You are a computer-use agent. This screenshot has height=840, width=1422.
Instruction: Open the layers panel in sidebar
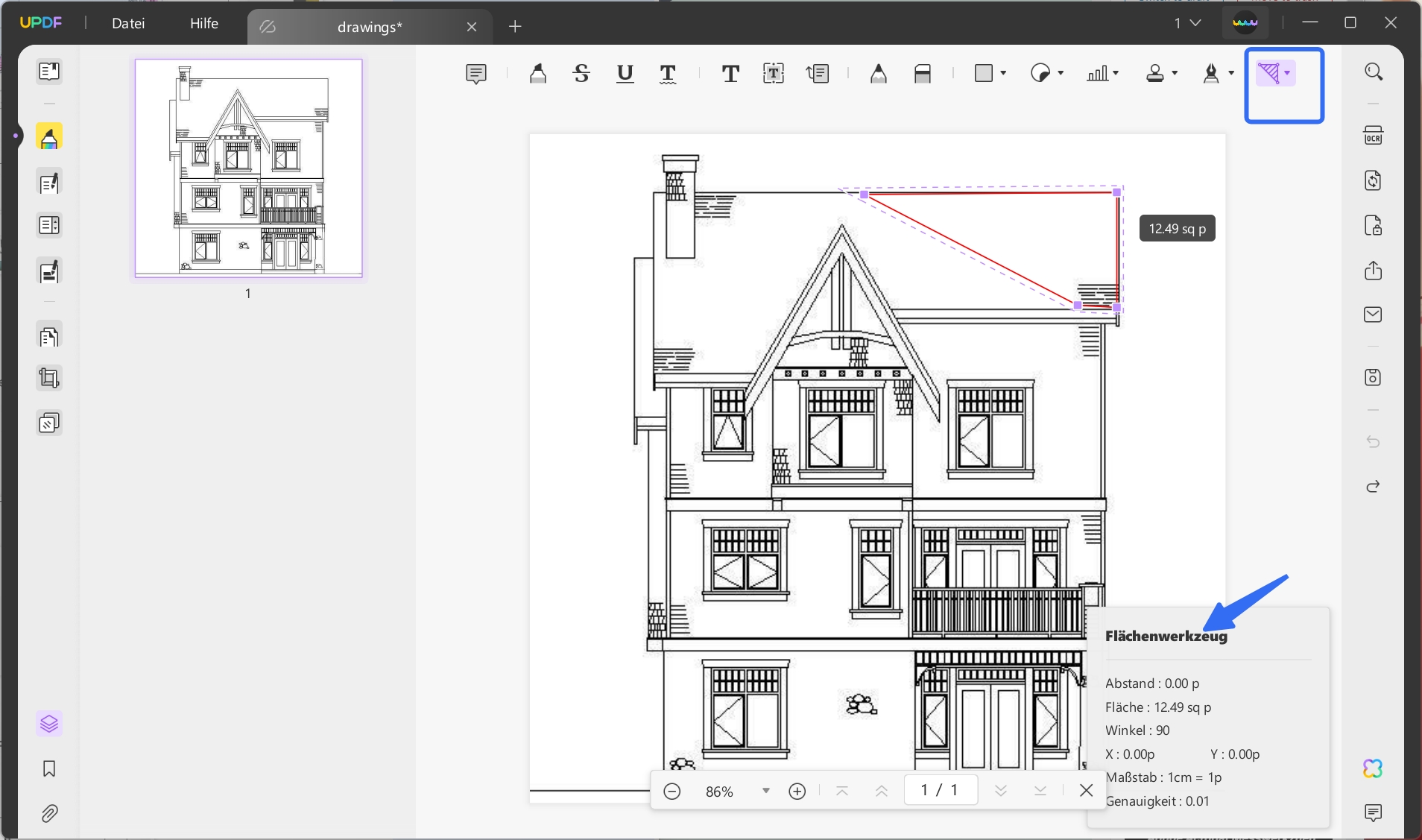click(49, 724)
